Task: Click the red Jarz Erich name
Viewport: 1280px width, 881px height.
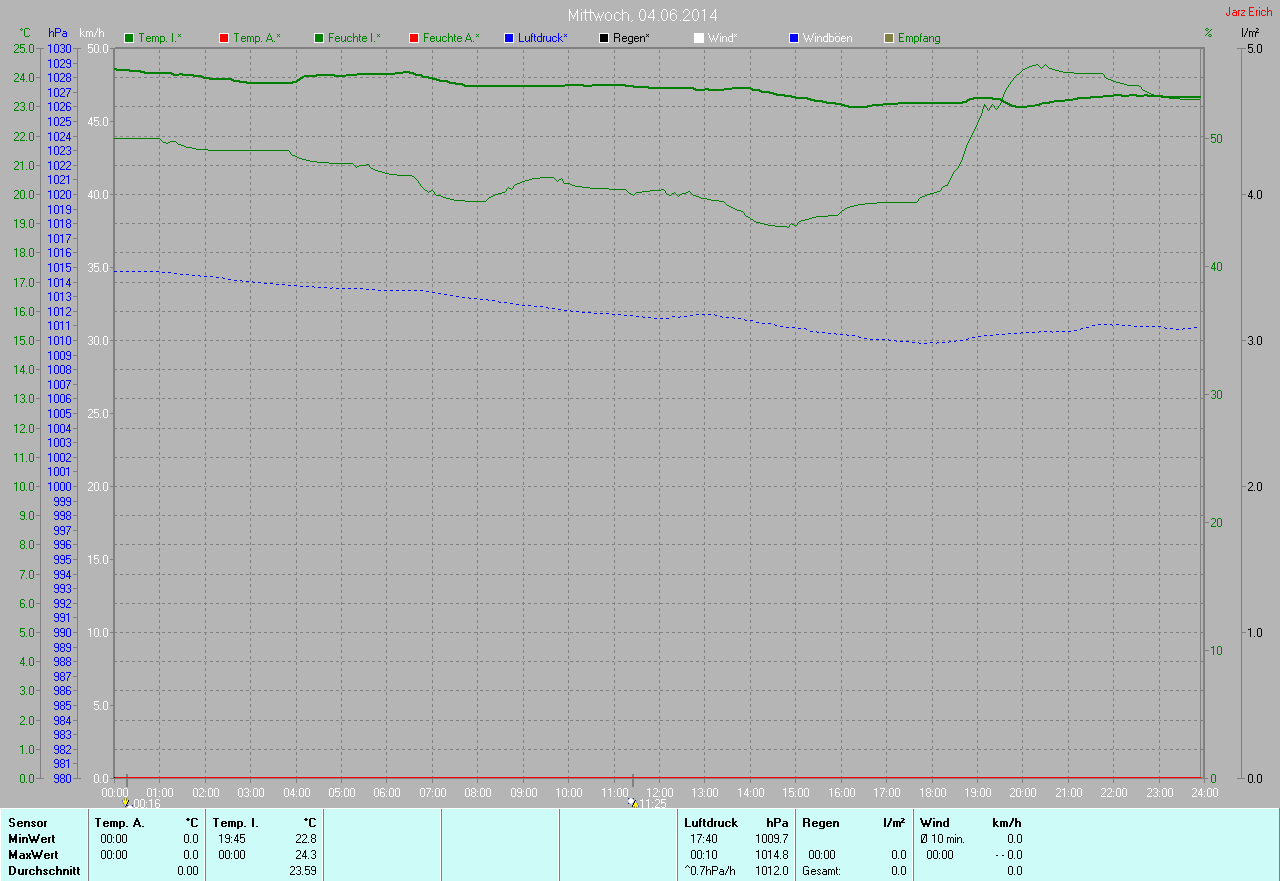Action: tap(1249, 12)
